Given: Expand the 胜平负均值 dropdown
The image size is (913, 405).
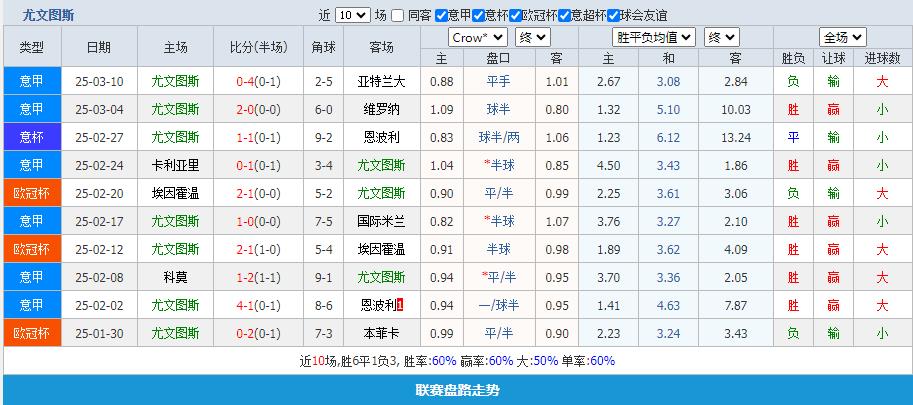Looking at the screenshot, I should (x=654, y=37).
